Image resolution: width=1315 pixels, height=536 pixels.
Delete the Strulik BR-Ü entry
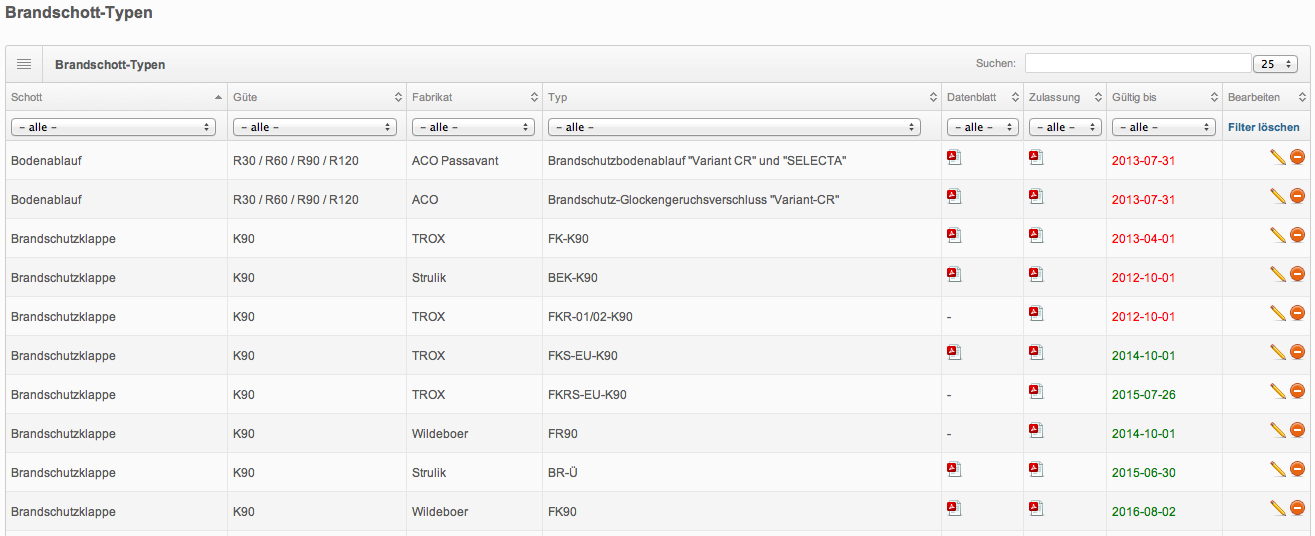(1297, 469)
